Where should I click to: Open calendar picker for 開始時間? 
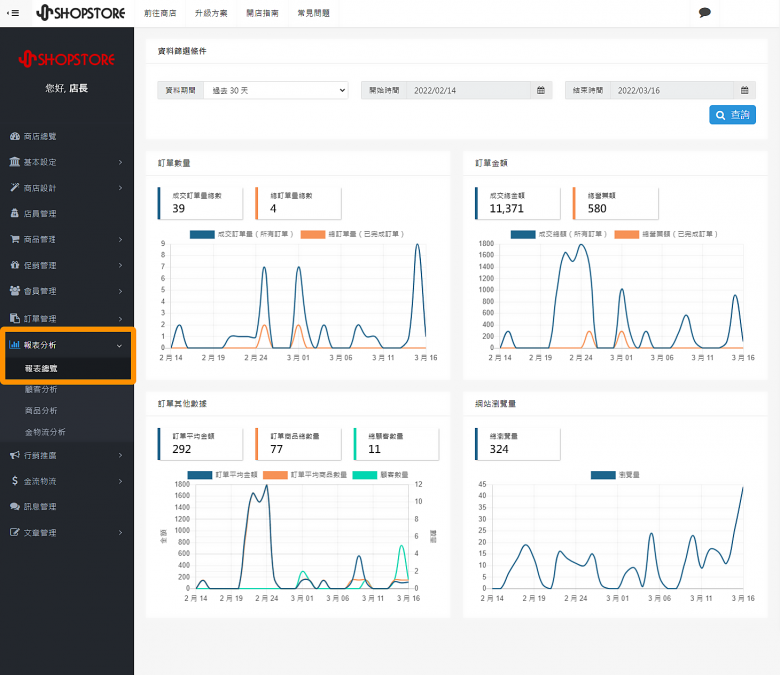[541, 90]
